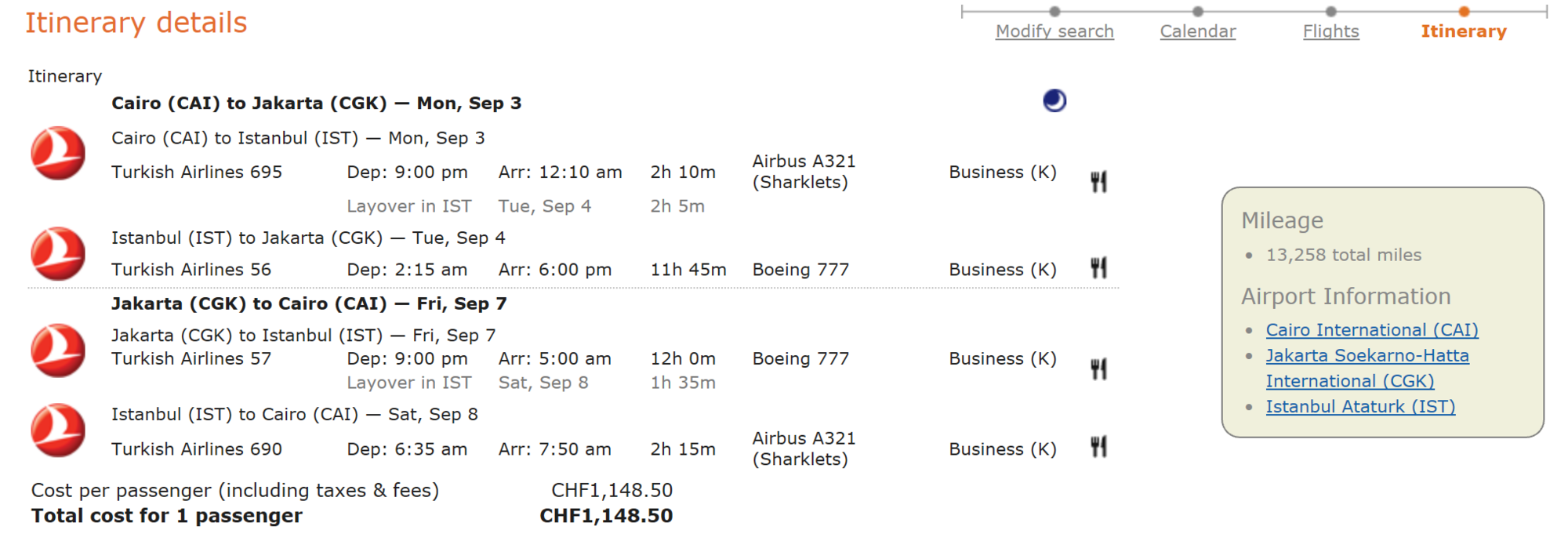Screen dimensions: 1568x541
Task: Click the Flights progress dot marker
Action: [x=1330, y=12]
